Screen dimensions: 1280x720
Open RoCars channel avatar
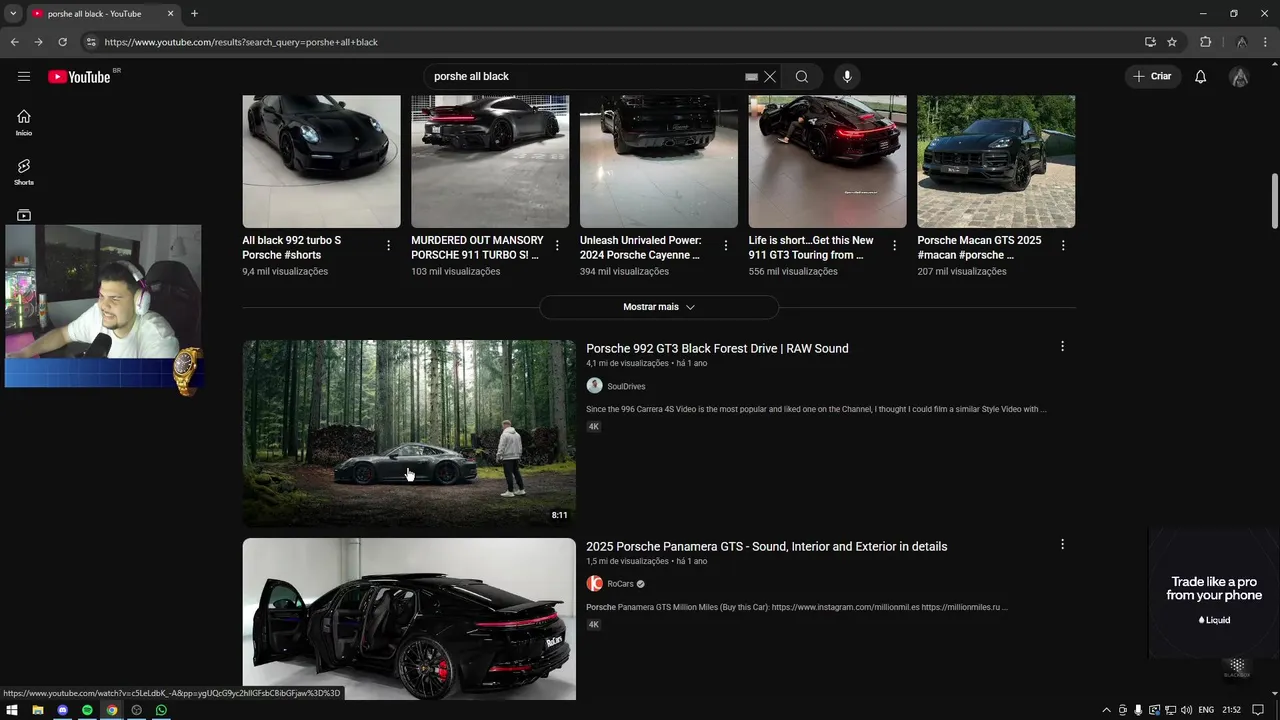click(594, 584)
